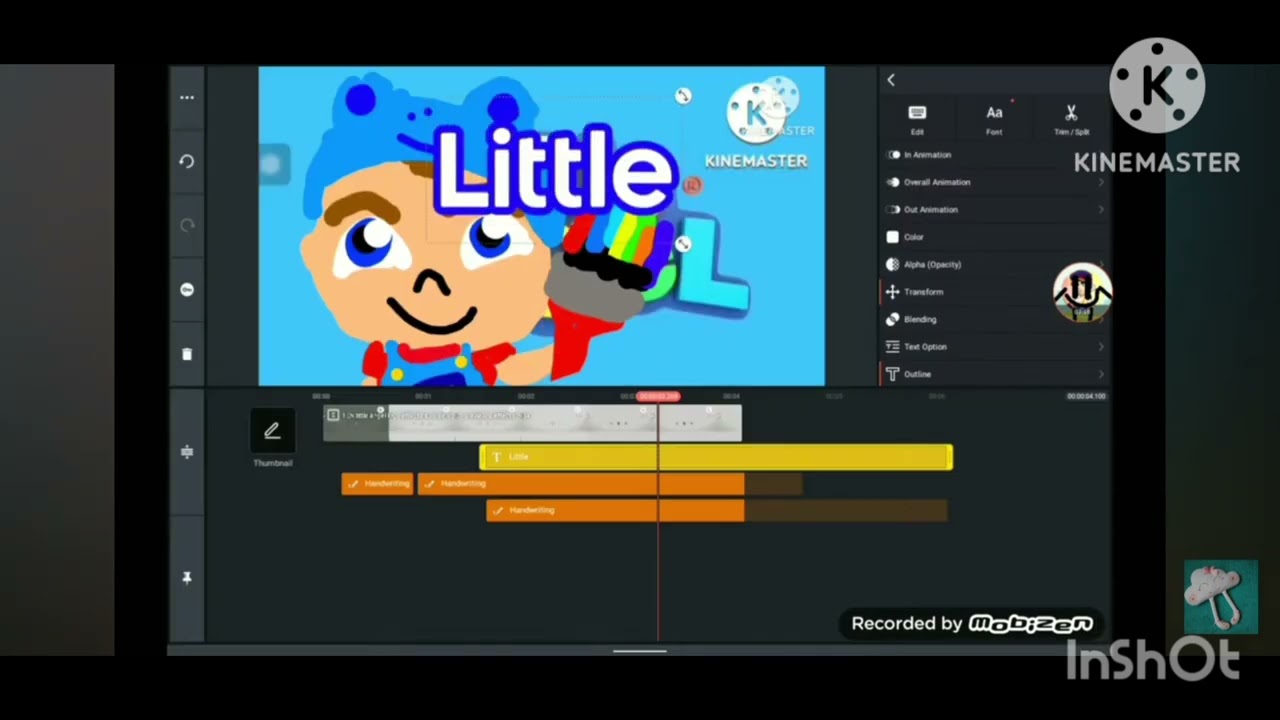Select the main video clip track

point(532,423)
